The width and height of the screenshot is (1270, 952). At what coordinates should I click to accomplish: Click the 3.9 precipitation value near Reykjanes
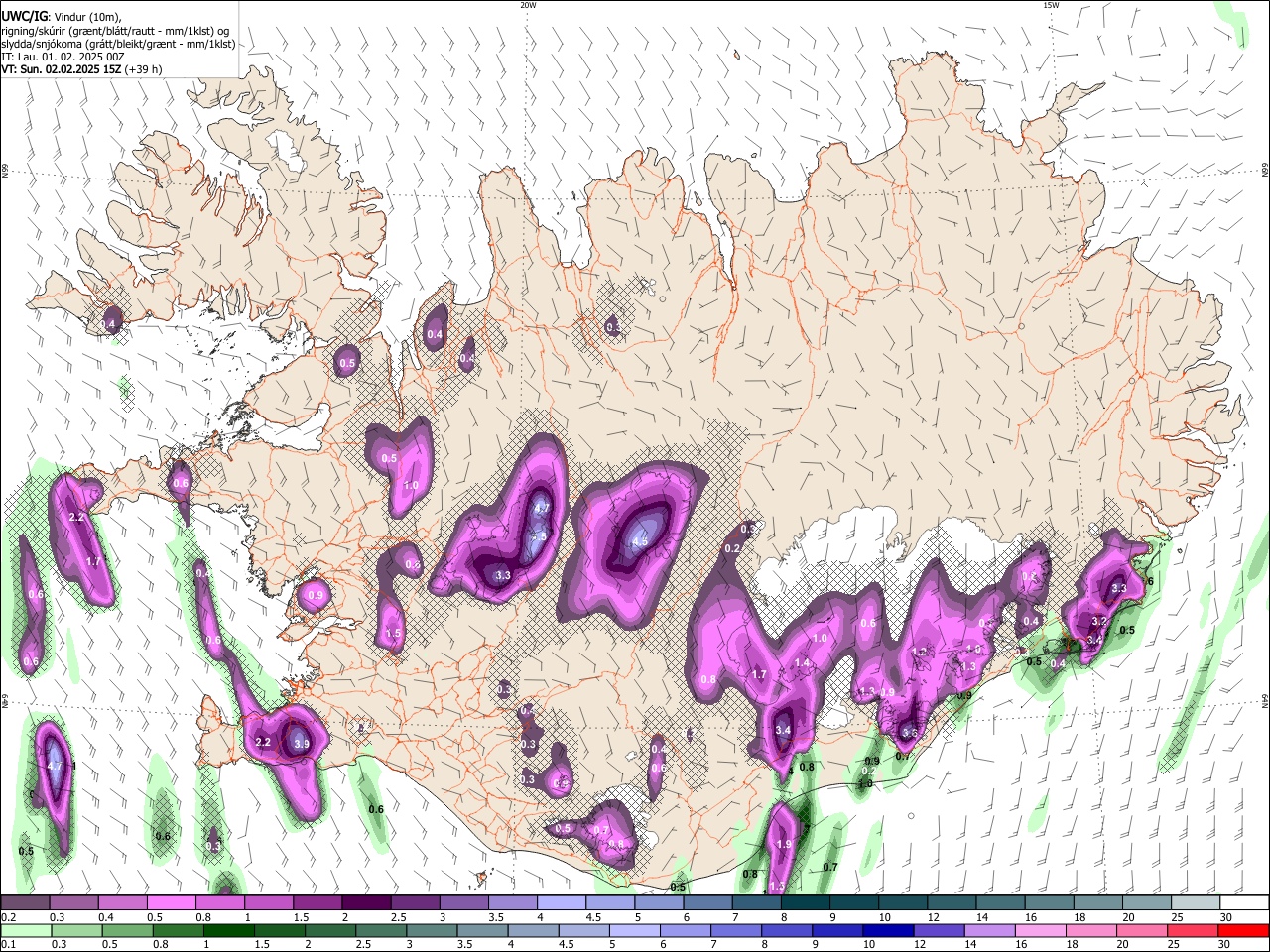pos(302,744)
